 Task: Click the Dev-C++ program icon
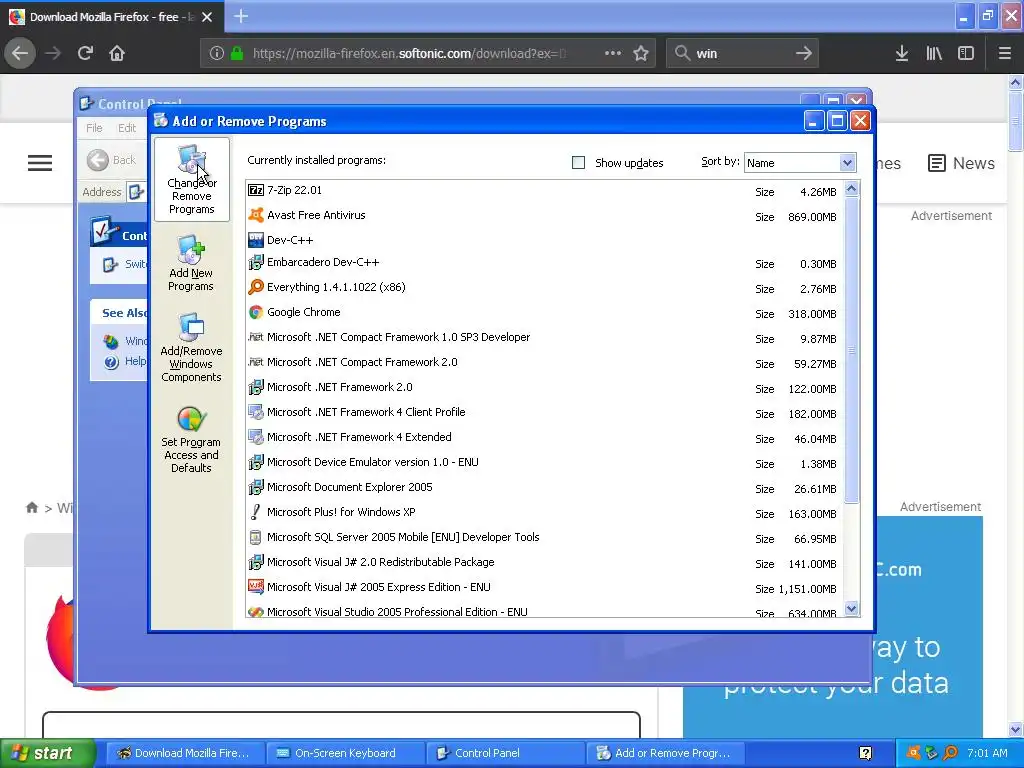coord(256,240)
